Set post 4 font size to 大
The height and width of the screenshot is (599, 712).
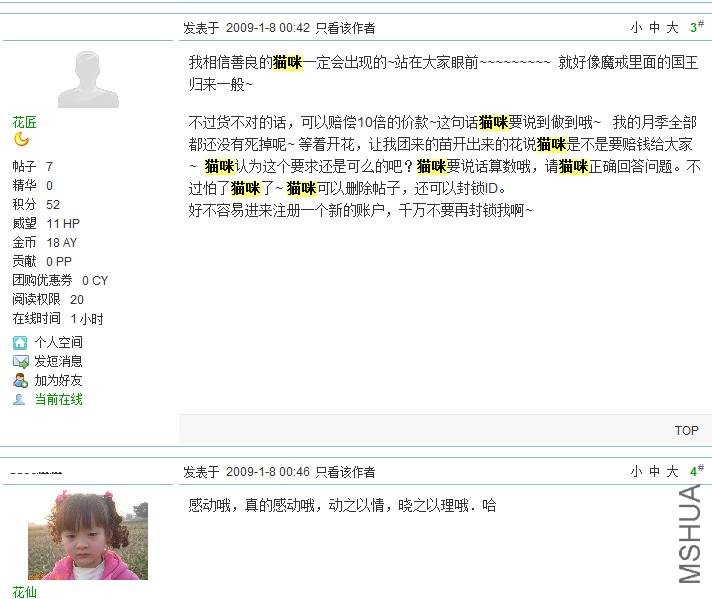coord(672,472)
